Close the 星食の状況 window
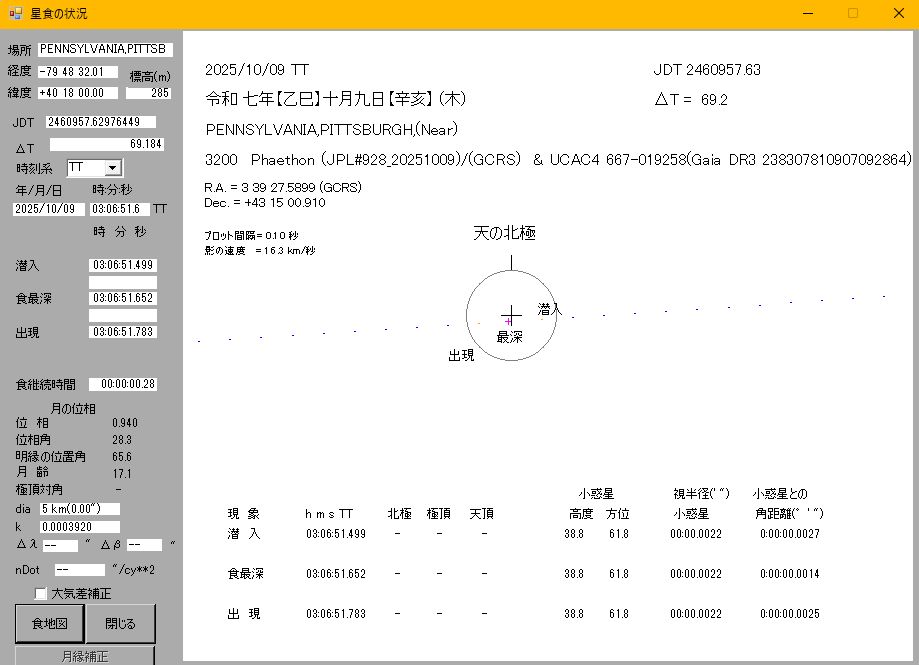919x665 pixels. pyautogui.click(x=897, y=14)
